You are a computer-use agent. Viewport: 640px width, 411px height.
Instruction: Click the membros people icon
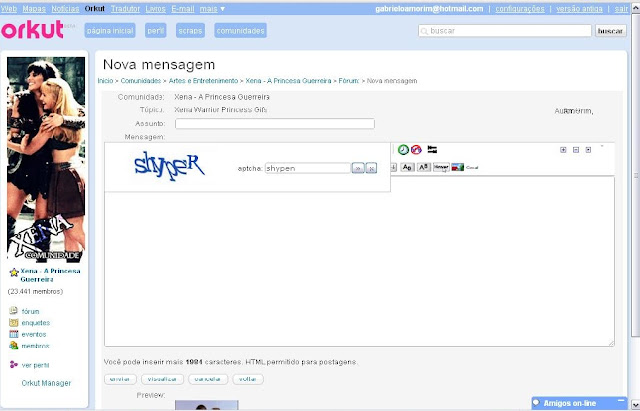(x=13, y=346)
